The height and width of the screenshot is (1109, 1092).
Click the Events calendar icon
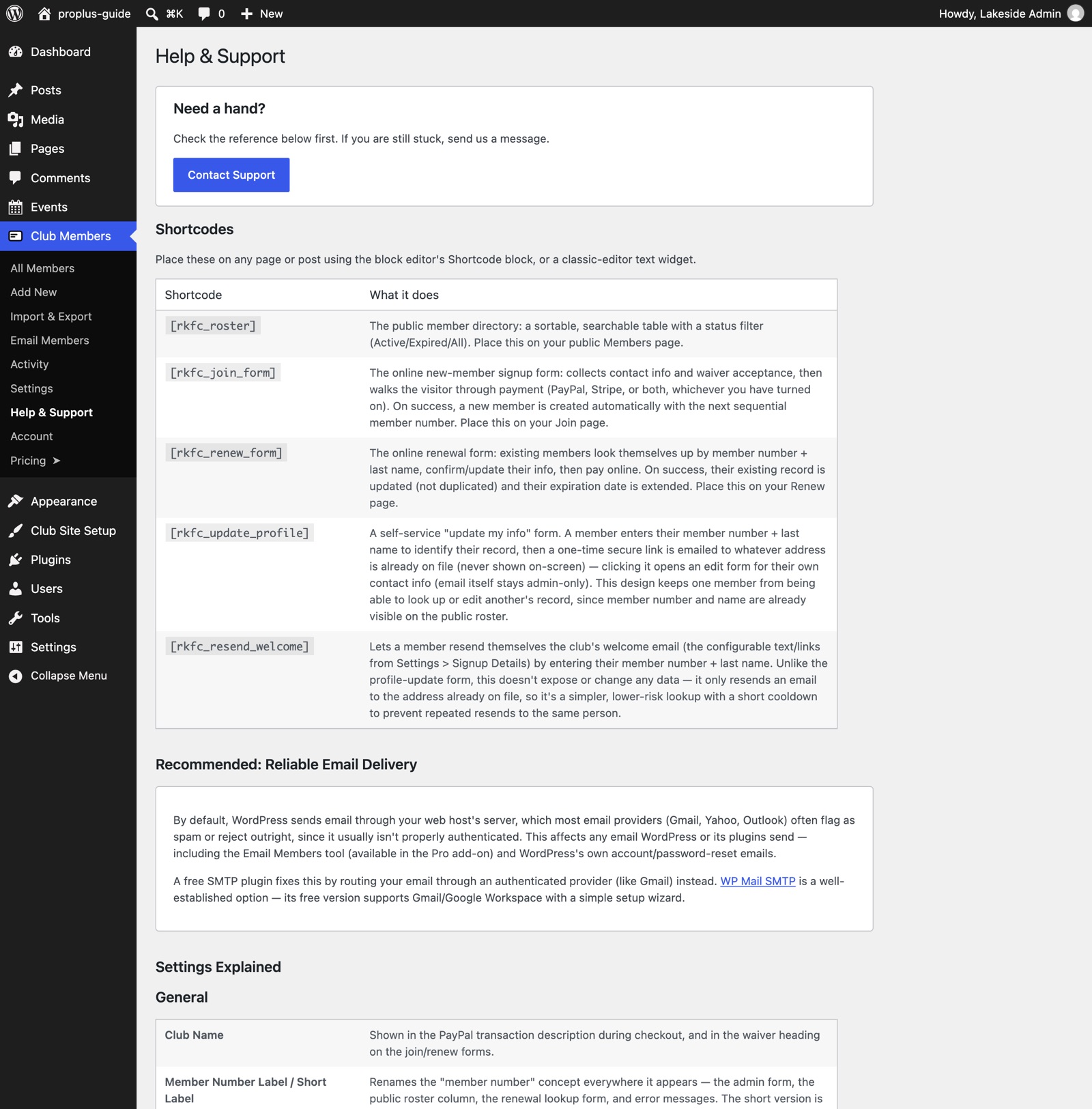[16, 207]
